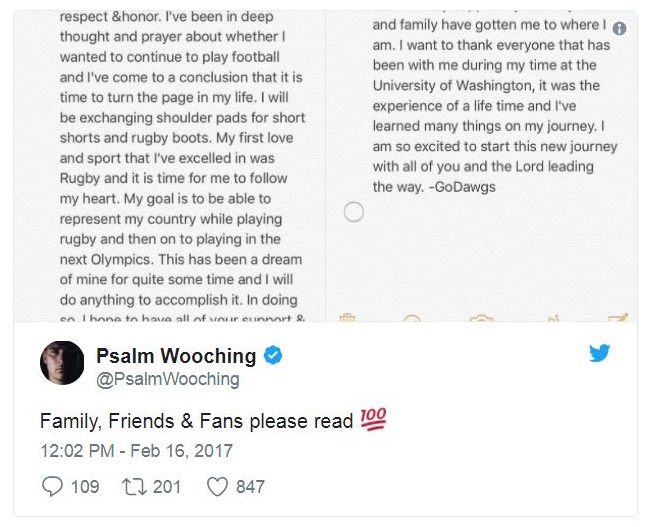Click the camera icon in note toolbar

(x=482, y=318)
